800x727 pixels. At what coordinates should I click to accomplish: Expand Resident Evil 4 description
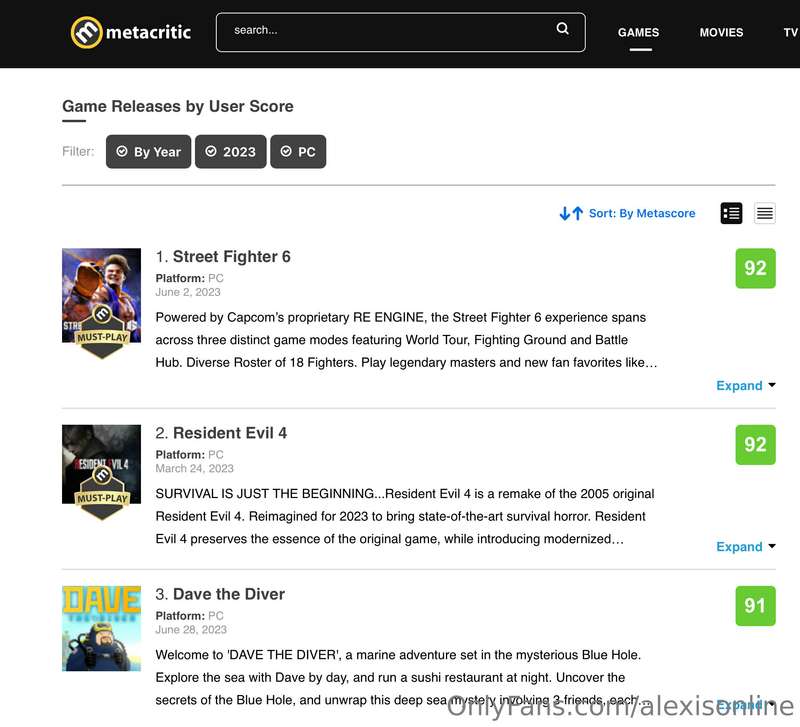click(x=745, y=546)
